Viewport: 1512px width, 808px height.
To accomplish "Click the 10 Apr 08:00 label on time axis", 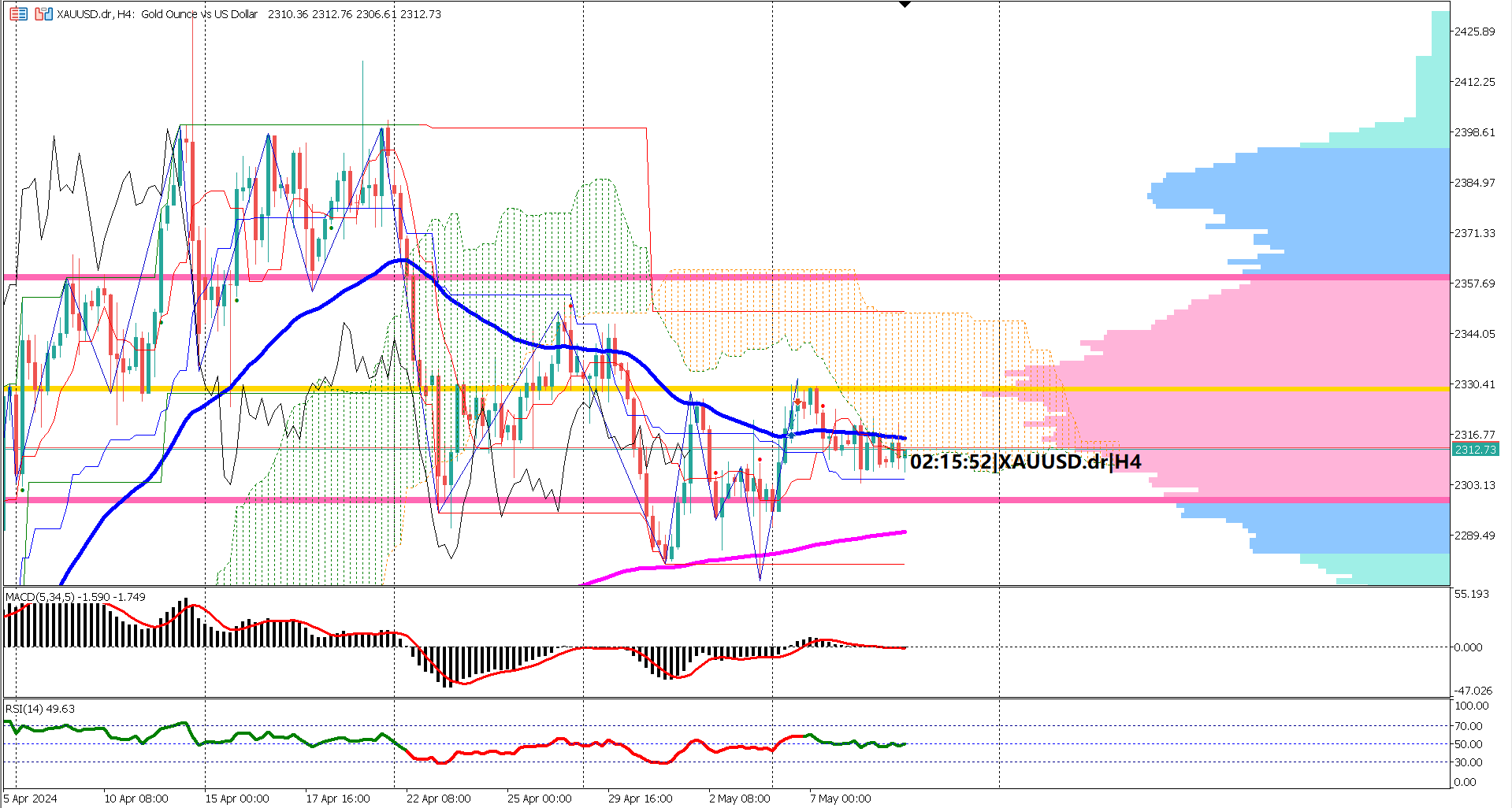I will tap(136, 798).
